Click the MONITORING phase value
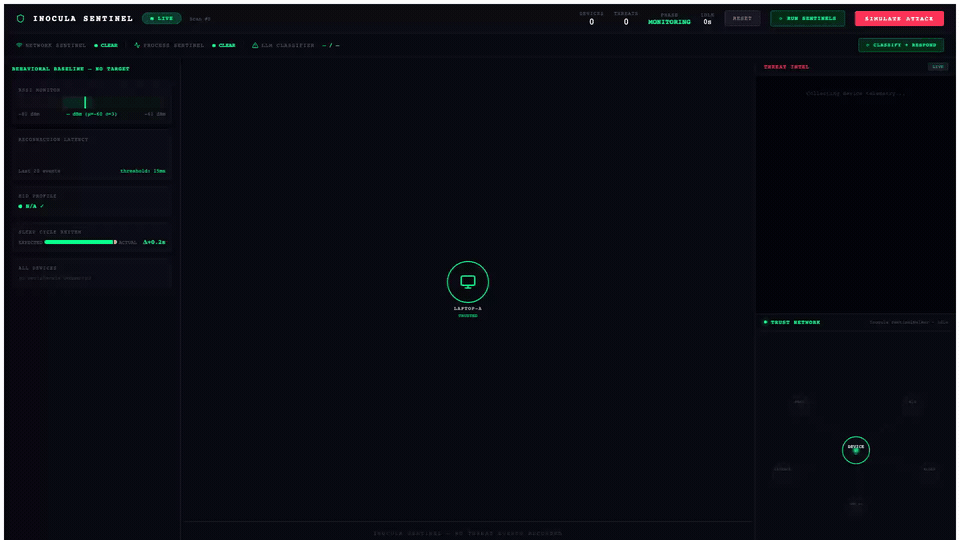Viewport: 960px width, 540px height. tap(669, 22)
